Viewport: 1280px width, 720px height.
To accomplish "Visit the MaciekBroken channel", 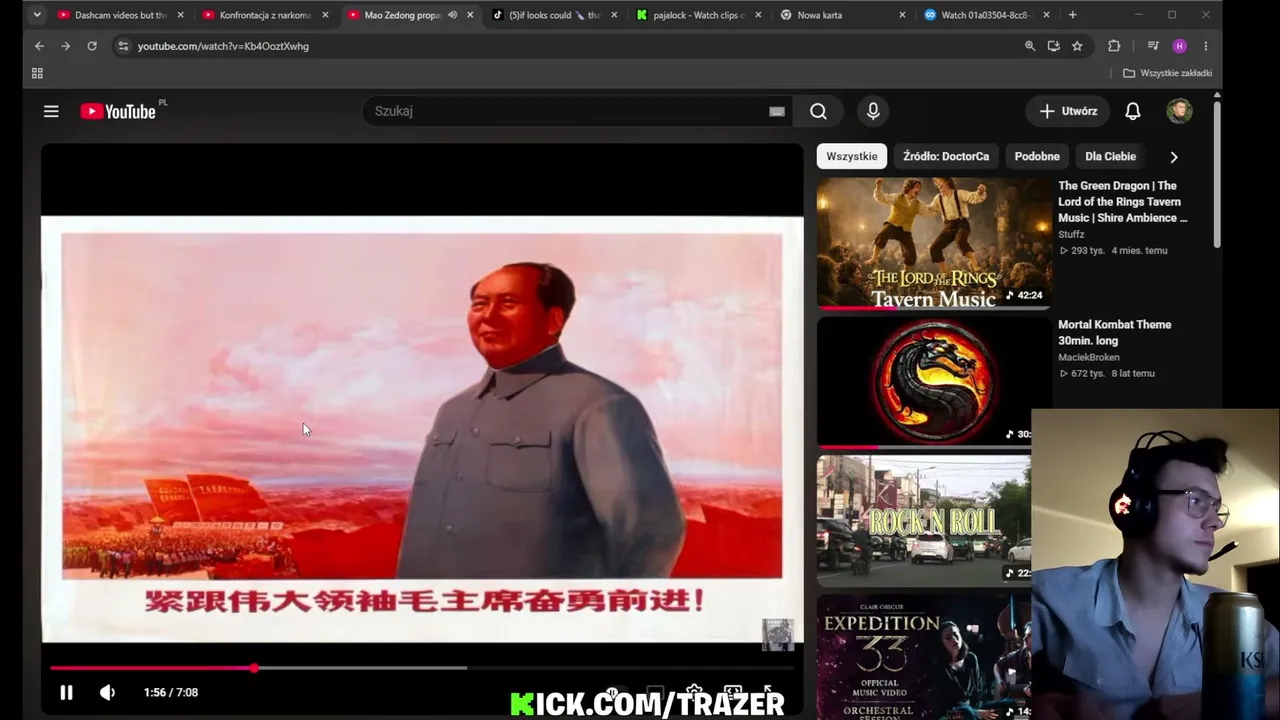I will tap(1088, 357).
